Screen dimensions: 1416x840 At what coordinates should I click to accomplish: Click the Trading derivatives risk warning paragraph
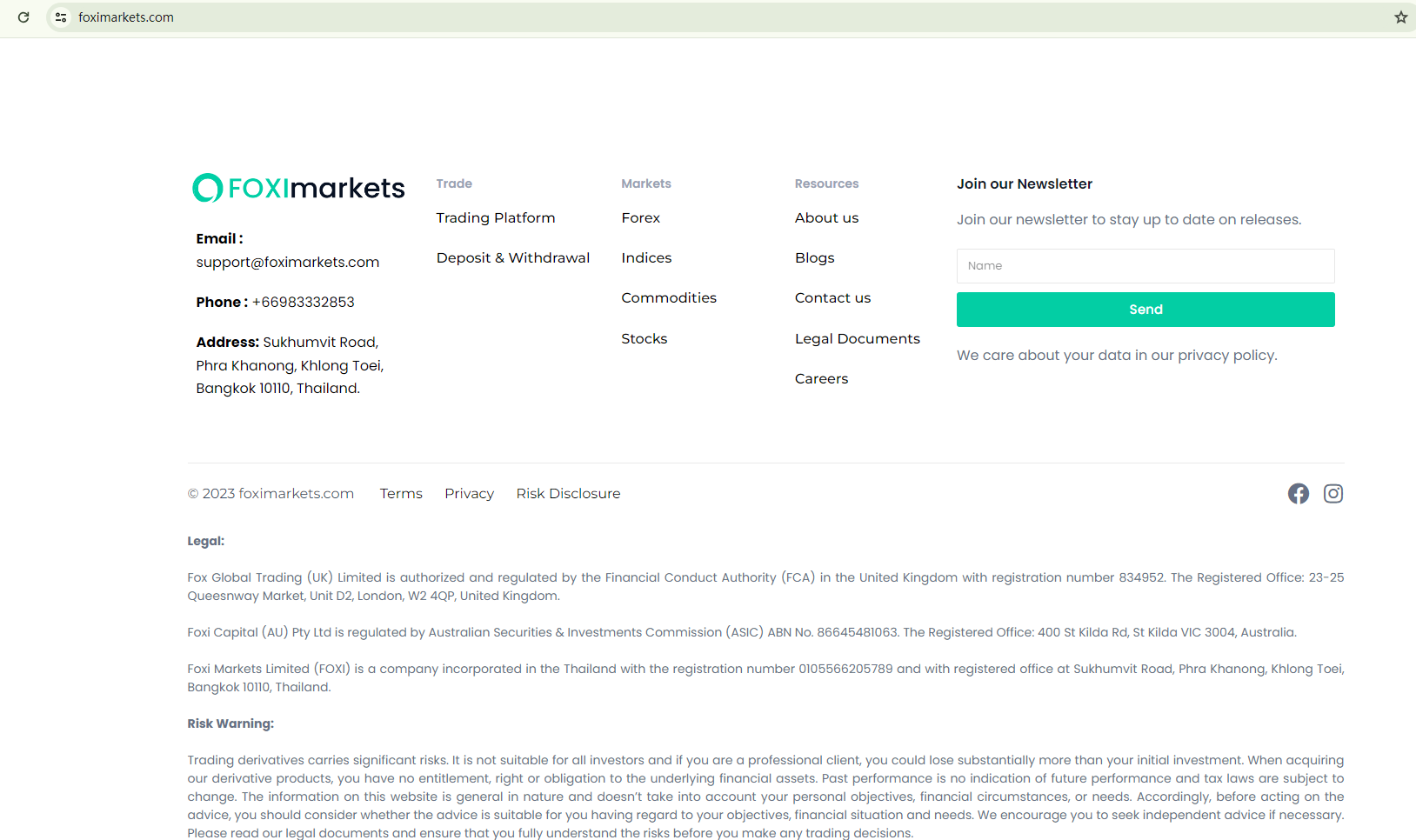coord(765,797)
